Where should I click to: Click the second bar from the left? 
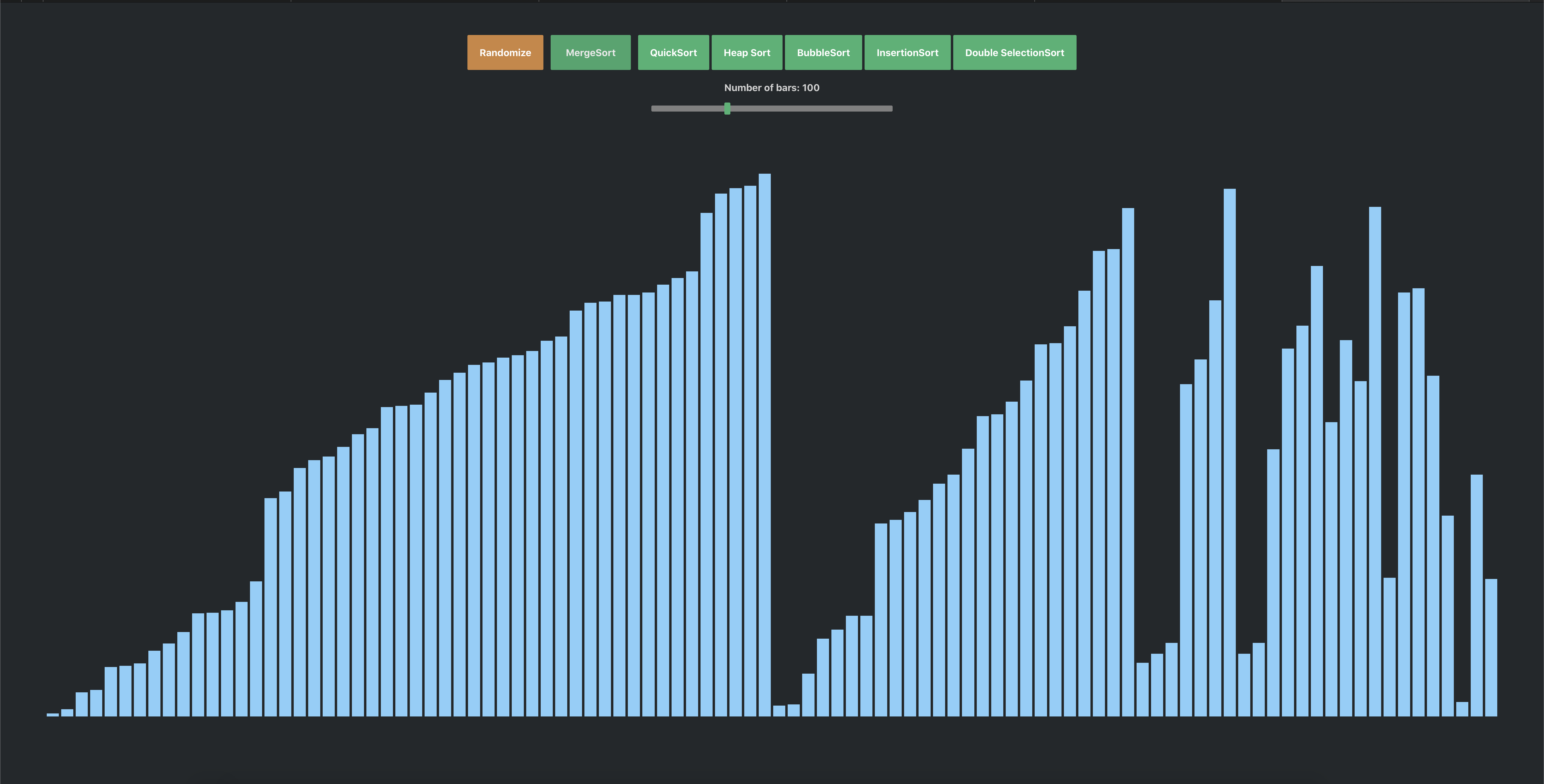67,713
